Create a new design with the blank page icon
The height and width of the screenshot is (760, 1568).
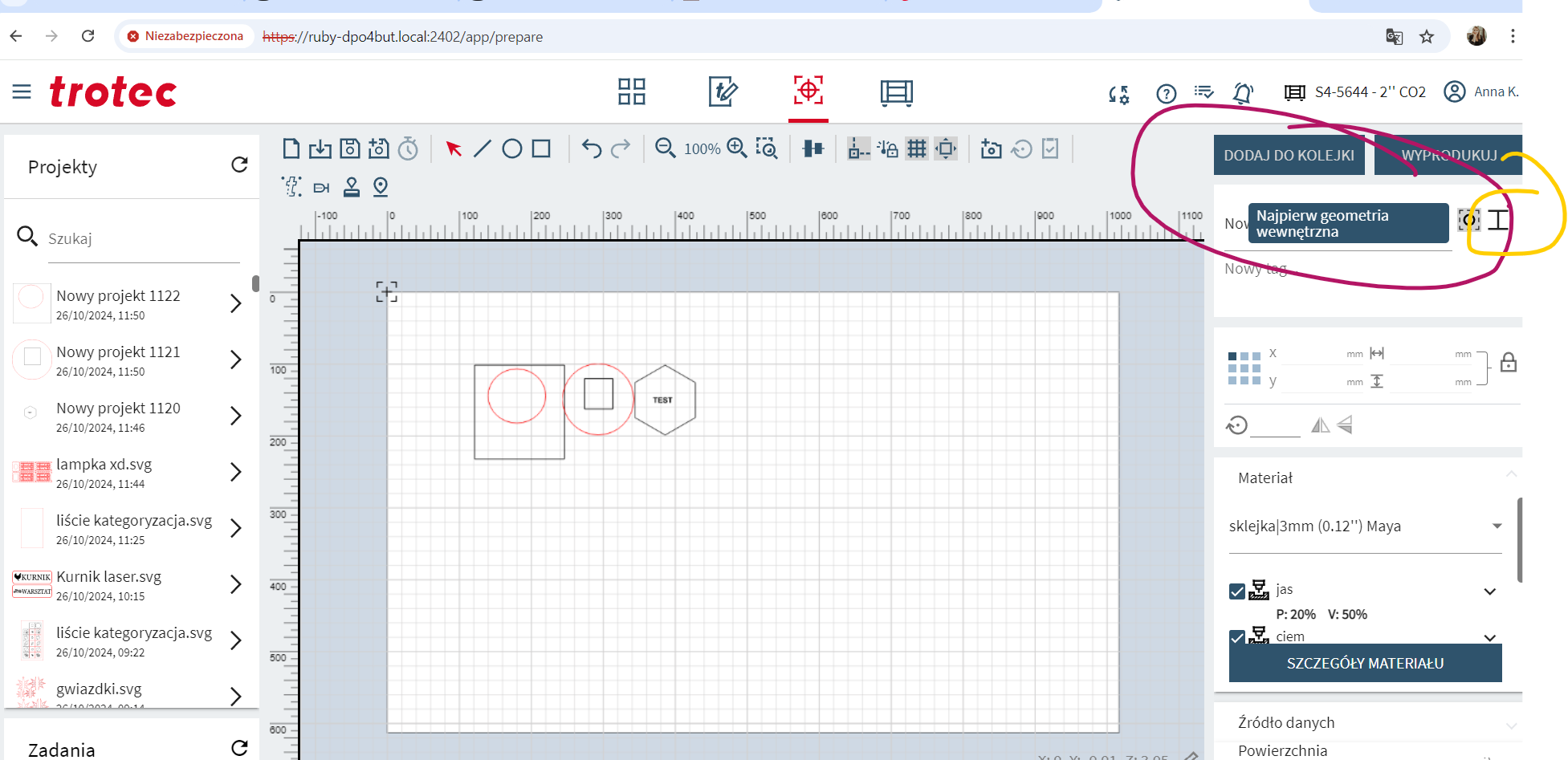pyautogui.click(x=291, y=148)
